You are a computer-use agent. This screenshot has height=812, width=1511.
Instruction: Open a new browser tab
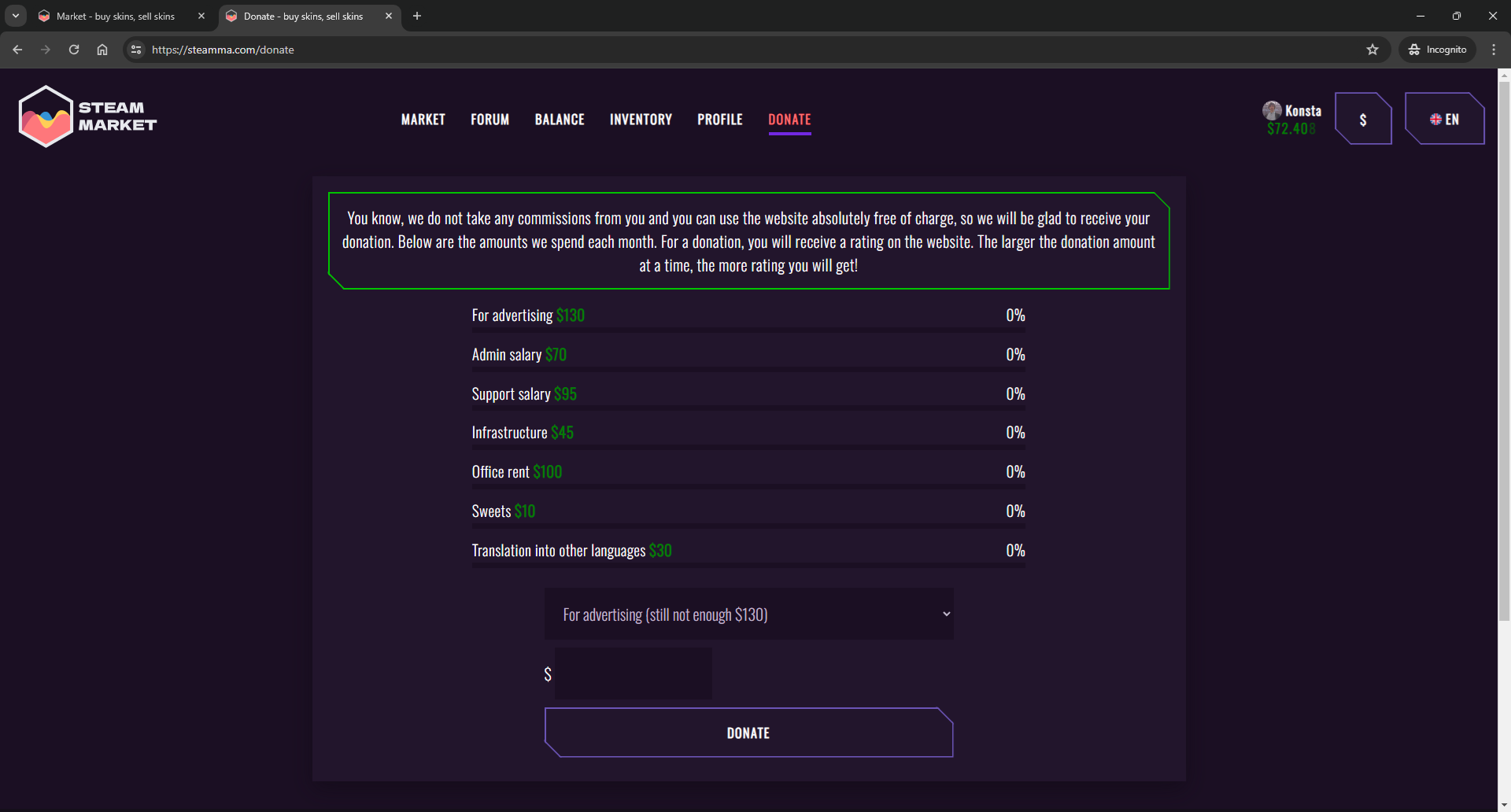[x=417, y=16]
